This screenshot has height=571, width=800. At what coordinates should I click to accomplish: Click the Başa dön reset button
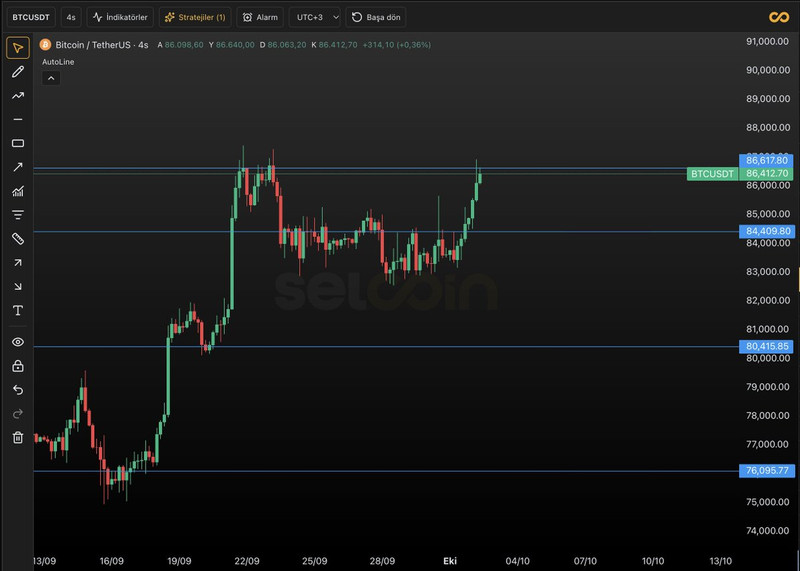pos(376,17)
